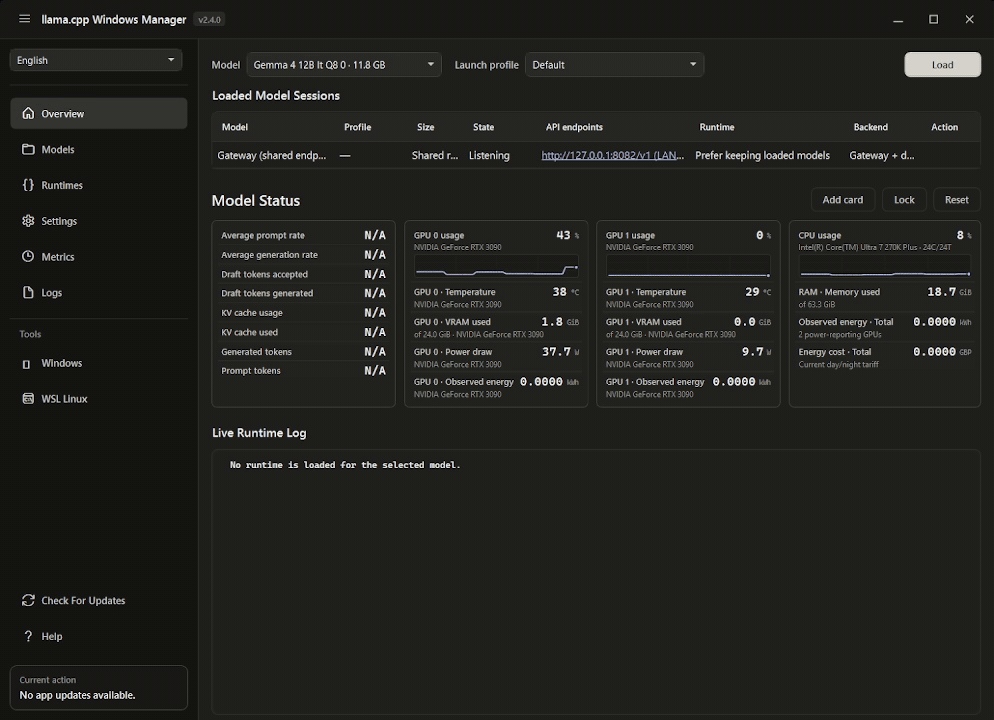Viewport: 994px width, 720px height.
Task: Click the GPU 1 usage graph
Action: coord(688,266)
